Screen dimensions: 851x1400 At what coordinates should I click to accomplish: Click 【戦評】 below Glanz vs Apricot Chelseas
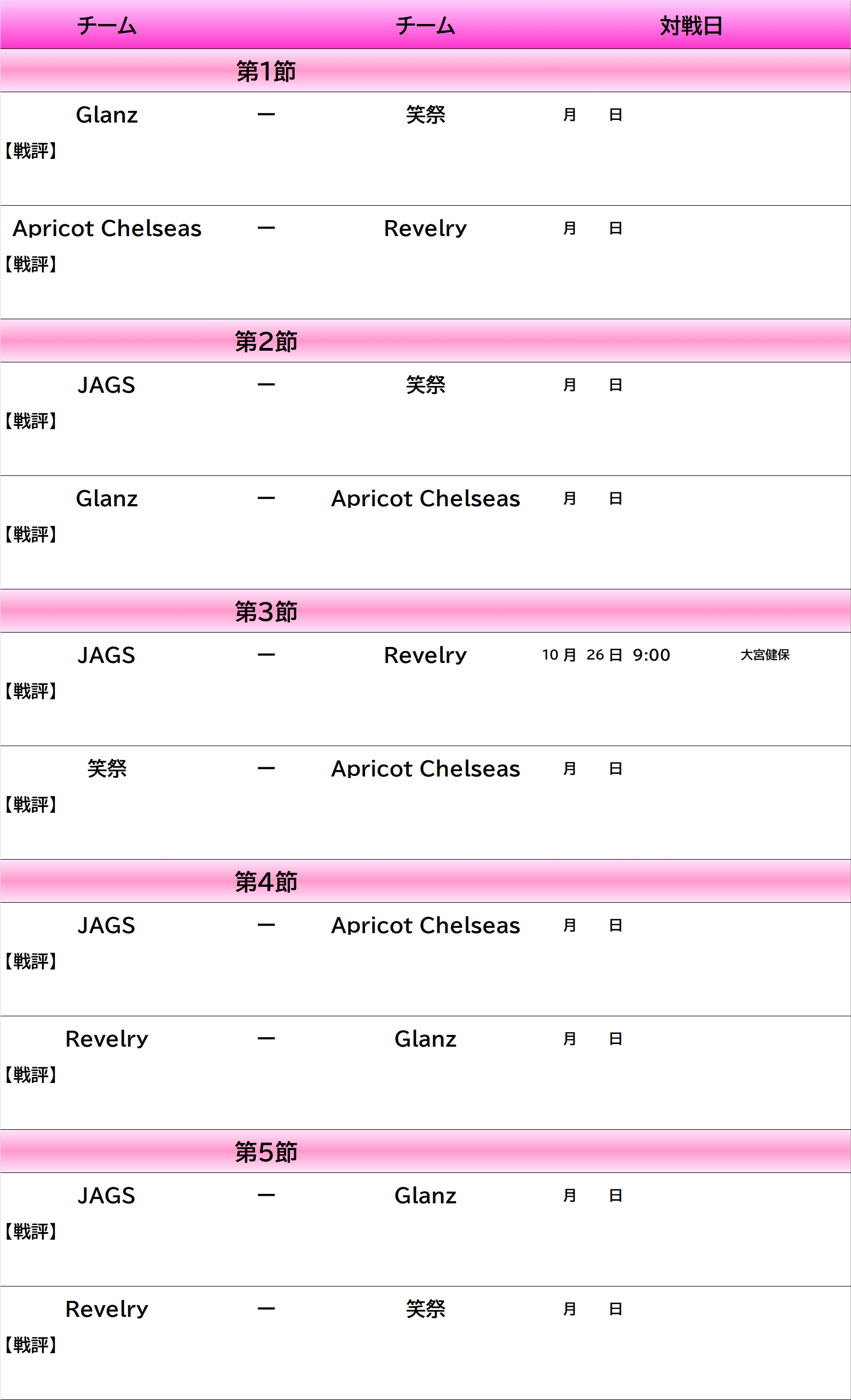tap(31, 535)
